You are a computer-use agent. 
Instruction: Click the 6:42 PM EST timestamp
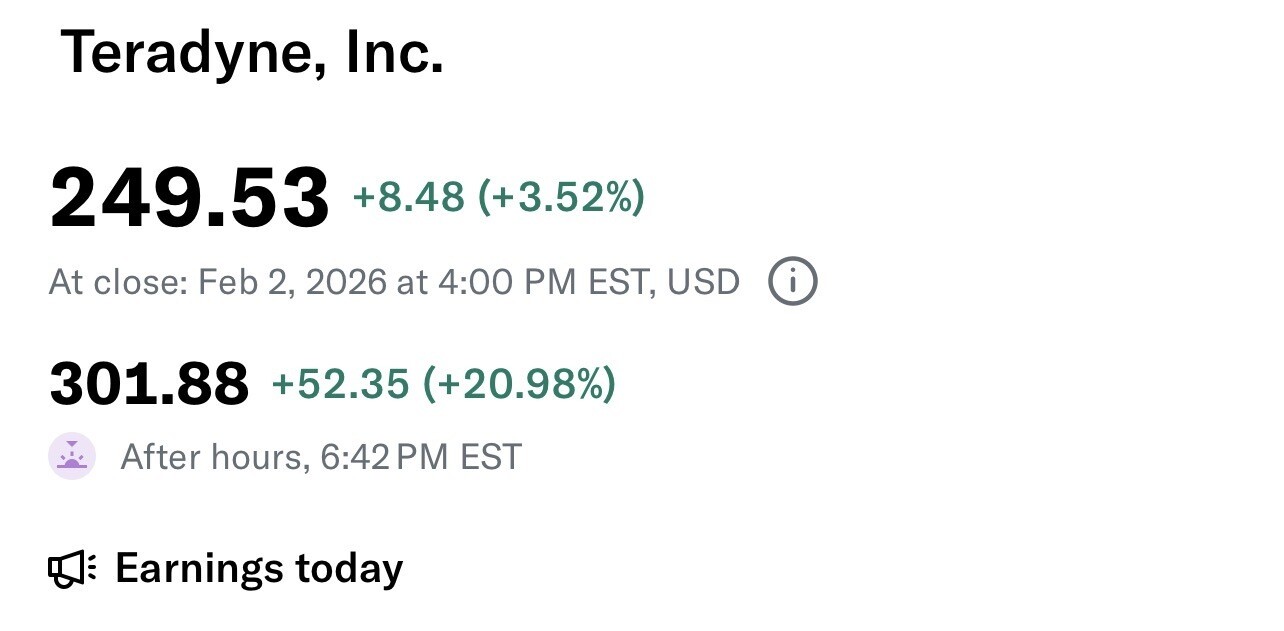tap(421, 457)
